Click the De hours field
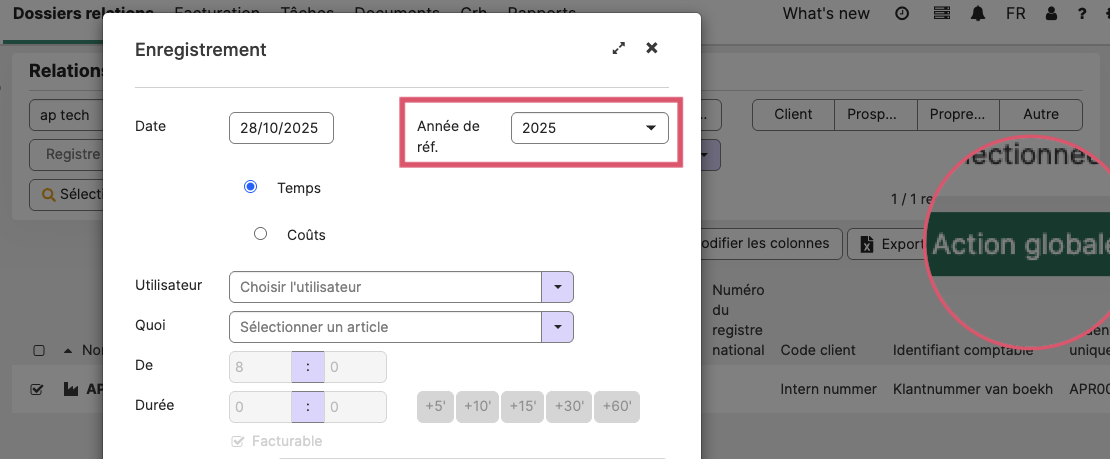The width and height of the screenshot is (1110, 459). (x=261, y=367)
